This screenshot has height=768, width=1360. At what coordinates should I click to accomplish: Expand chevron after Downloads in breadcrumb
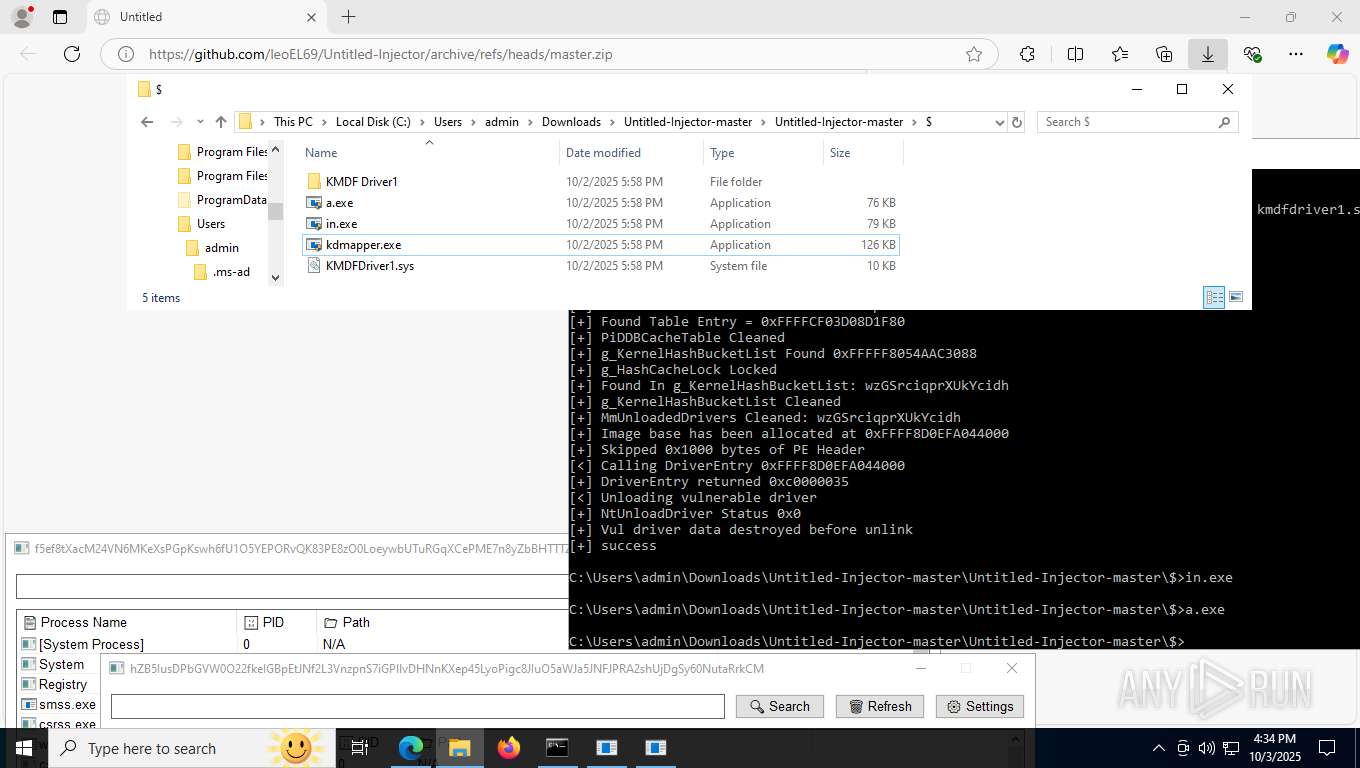point(612,122)
